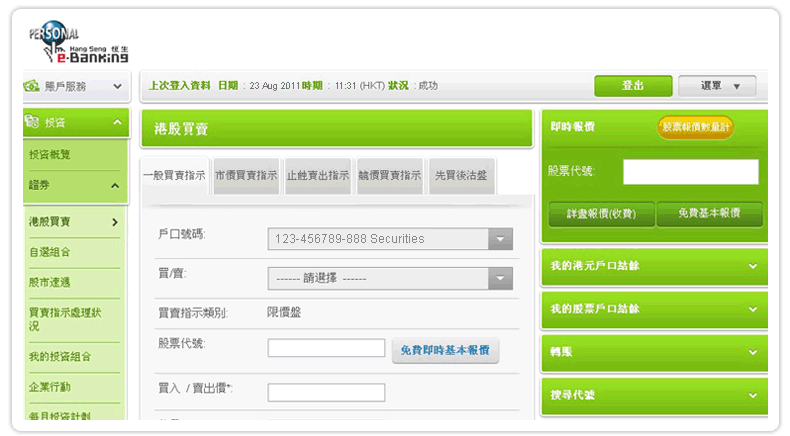The height and width of the screenshot is (436, 790).
Task: Open the 買/賣 請選擇 dropdown
Action: [500, 278]
